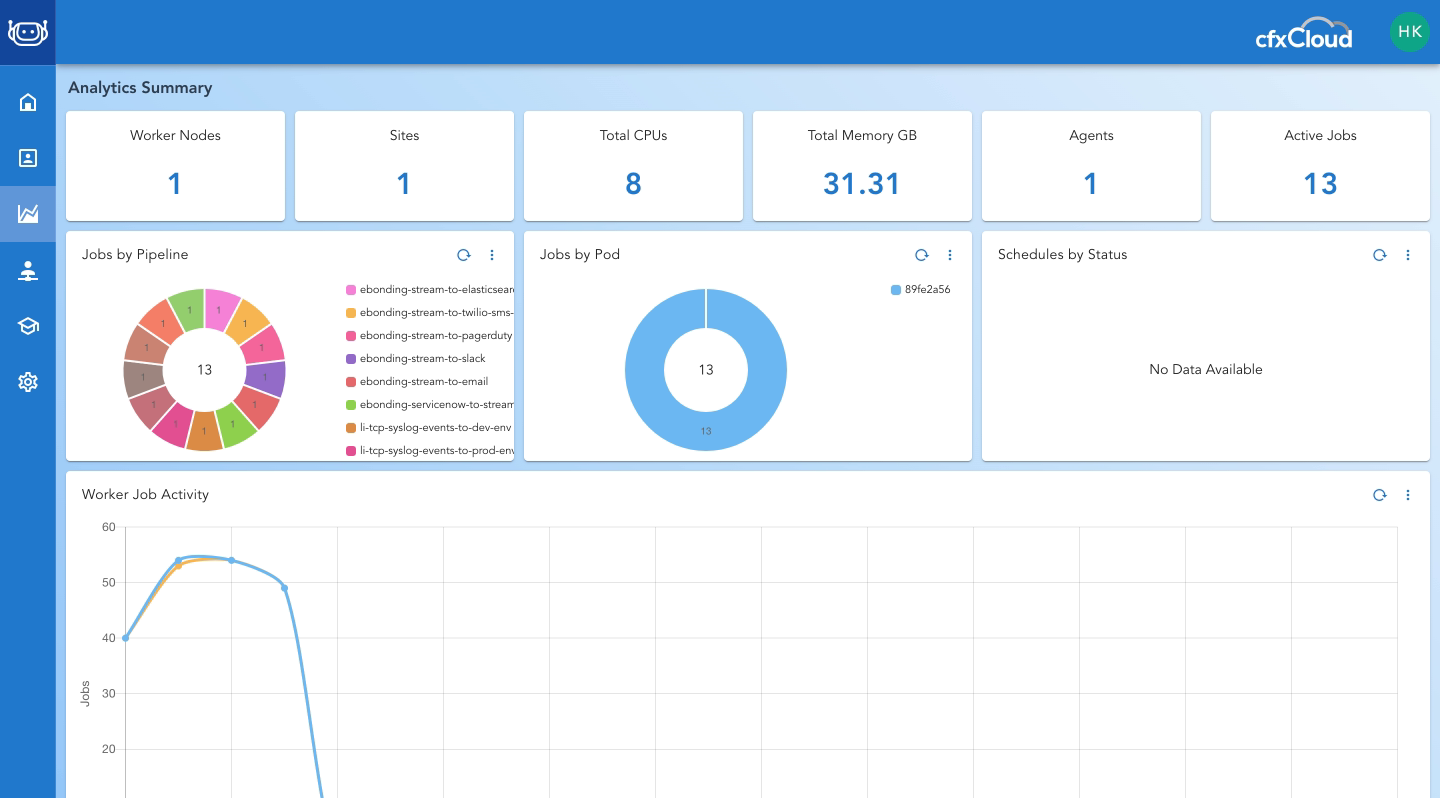Image resolution: width=1440 pixels, height=798 pixels.
Task: Toggle ebonding-servicenow-to-stream legend item
Action: point(430,405)
